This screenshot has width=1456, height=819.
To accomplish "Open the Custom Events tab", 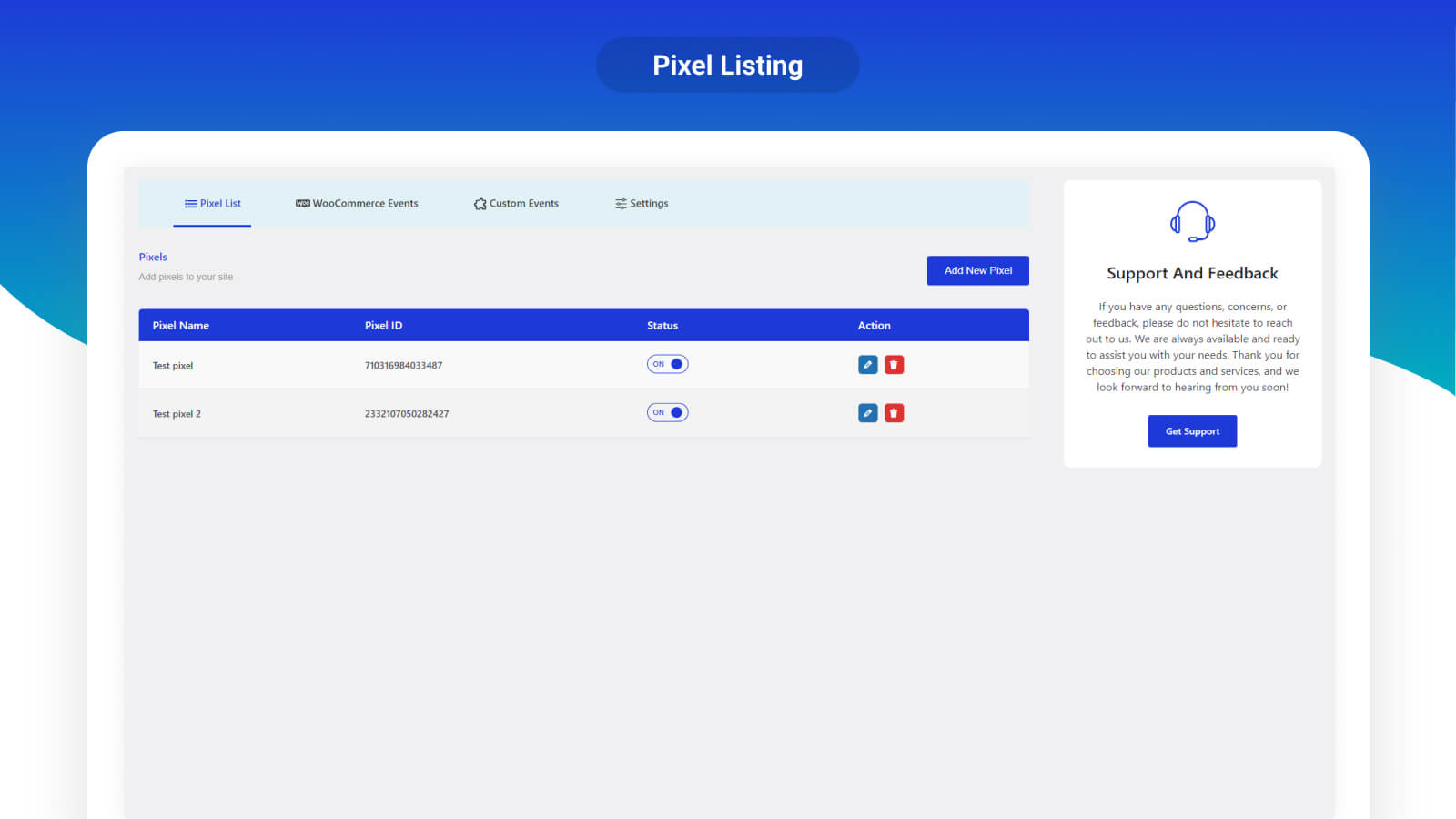I will tap(516, 204).
